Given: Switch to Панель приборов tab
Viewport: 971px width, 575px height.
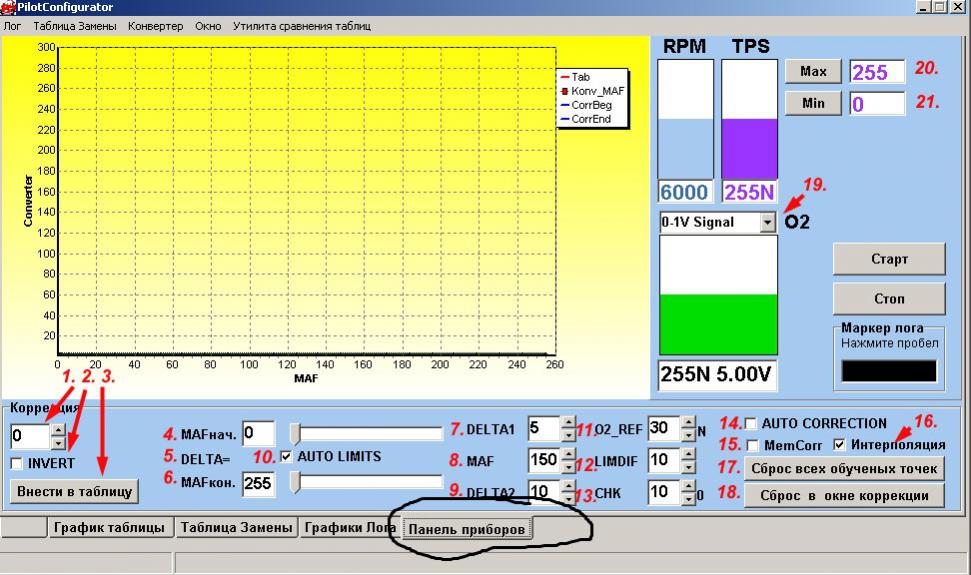Looking at the screenshot, I should 467,529.
